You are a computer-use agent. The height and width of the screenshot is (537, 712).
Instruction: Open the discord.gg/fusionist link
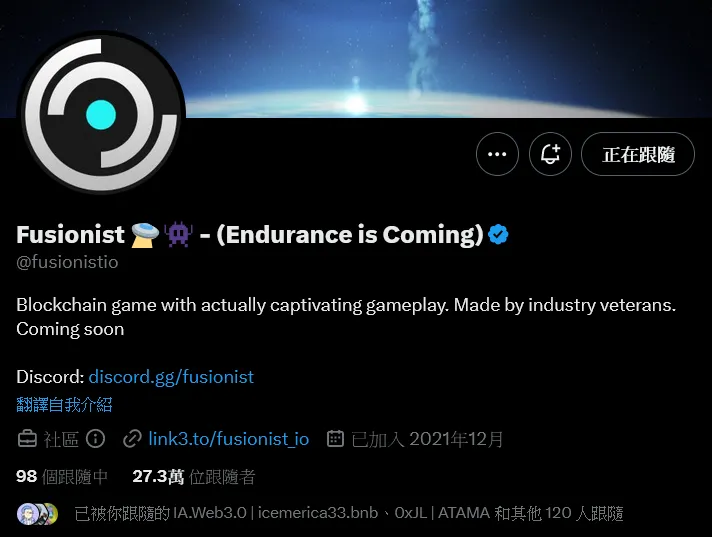coord(171,377)
